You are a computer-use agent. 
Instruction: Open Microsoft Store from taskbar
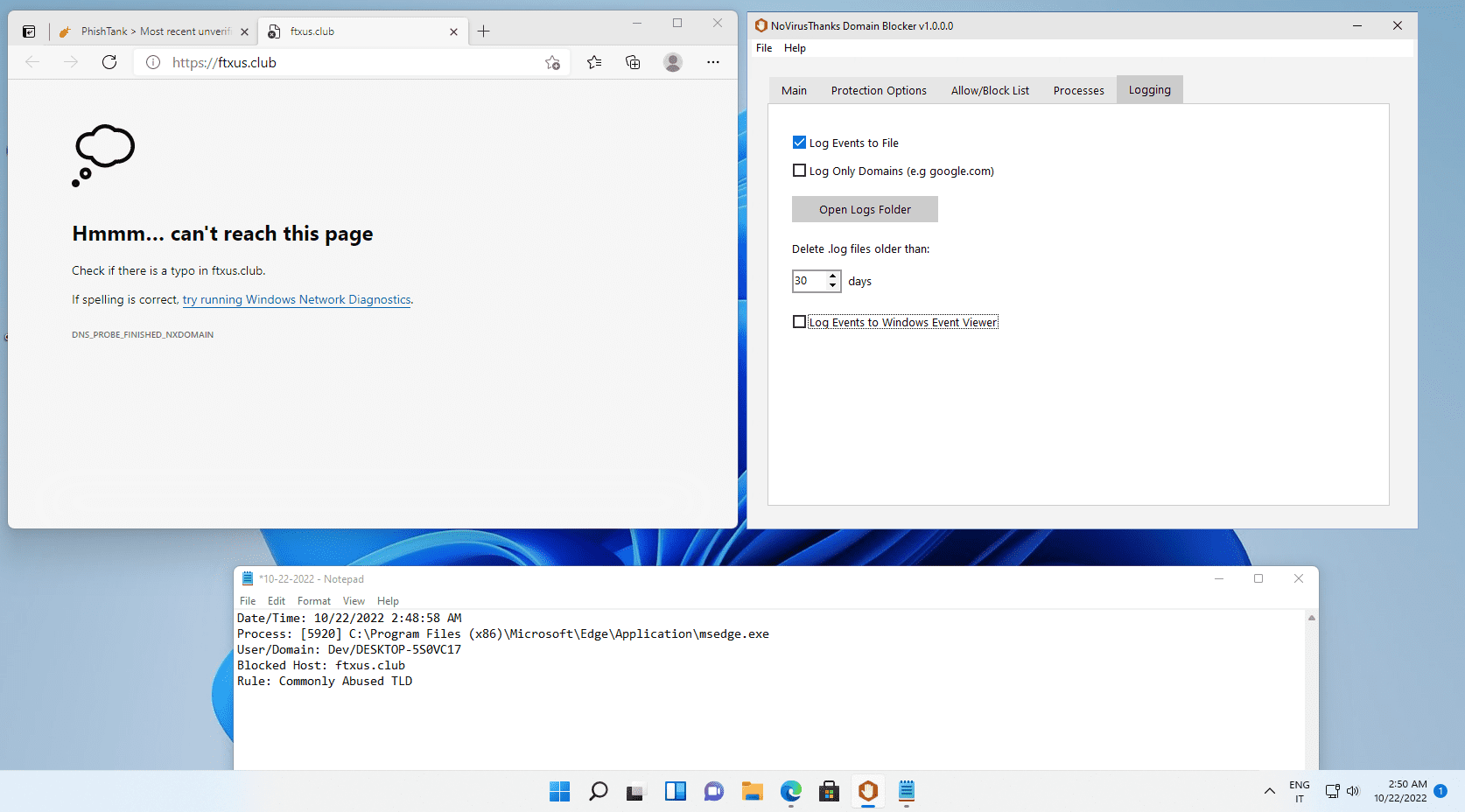(830, 791)
